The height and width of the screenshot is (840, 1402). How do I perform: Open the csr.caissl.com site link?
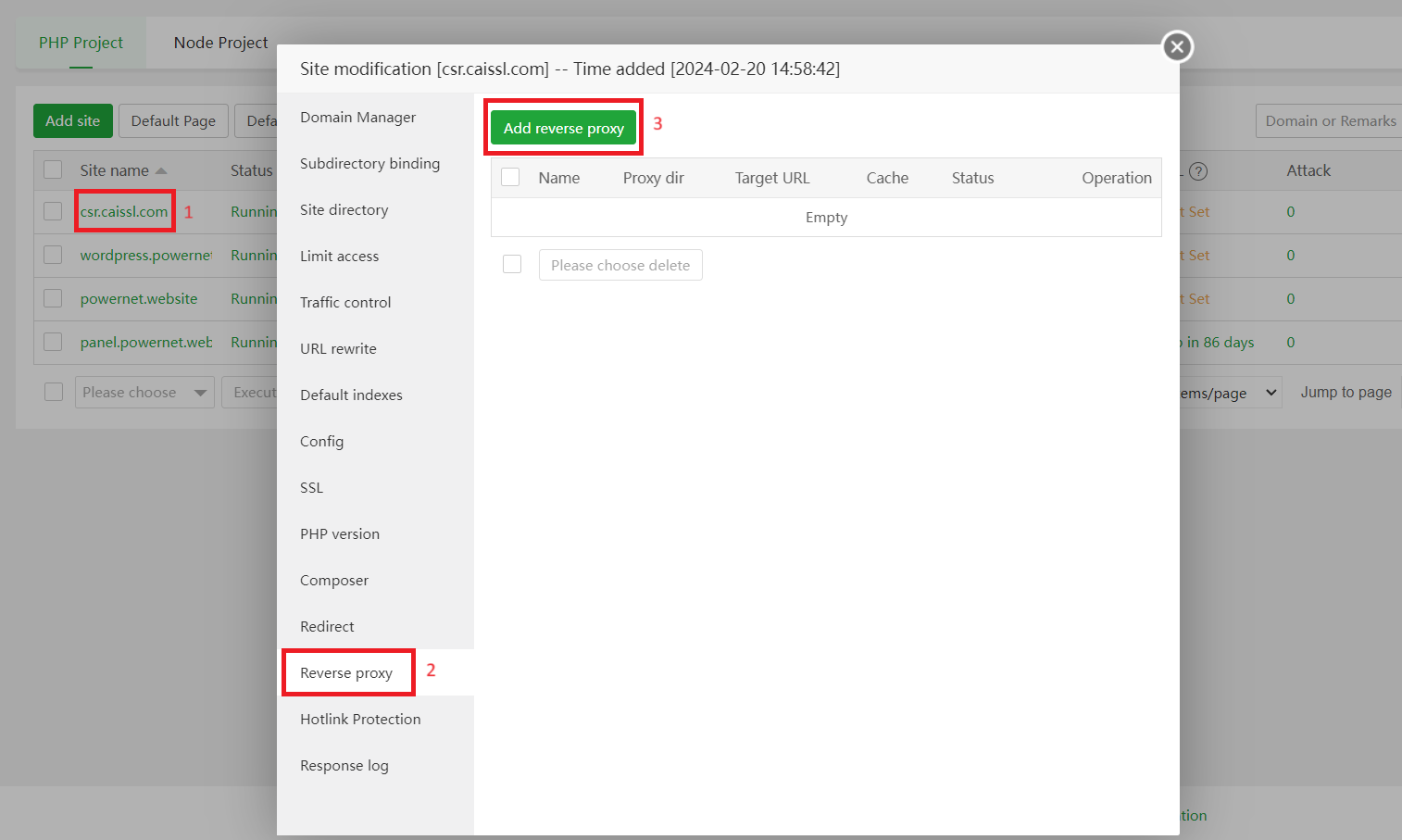click(124, 212)
